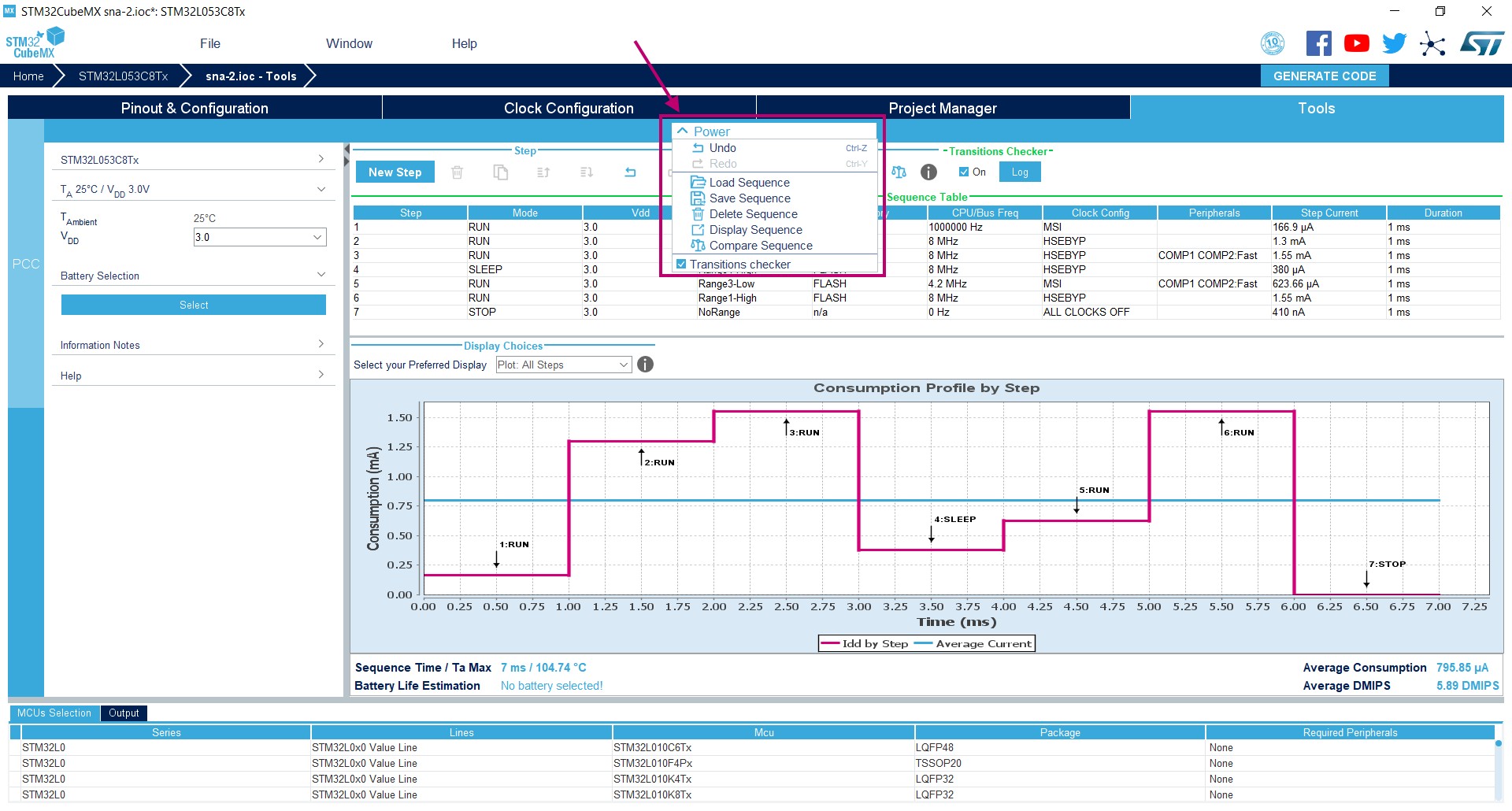Image resolution: width=1512 pixels, height=811 pixels.
Task: Click the move step down icon
Action: (x=587, y=172)
